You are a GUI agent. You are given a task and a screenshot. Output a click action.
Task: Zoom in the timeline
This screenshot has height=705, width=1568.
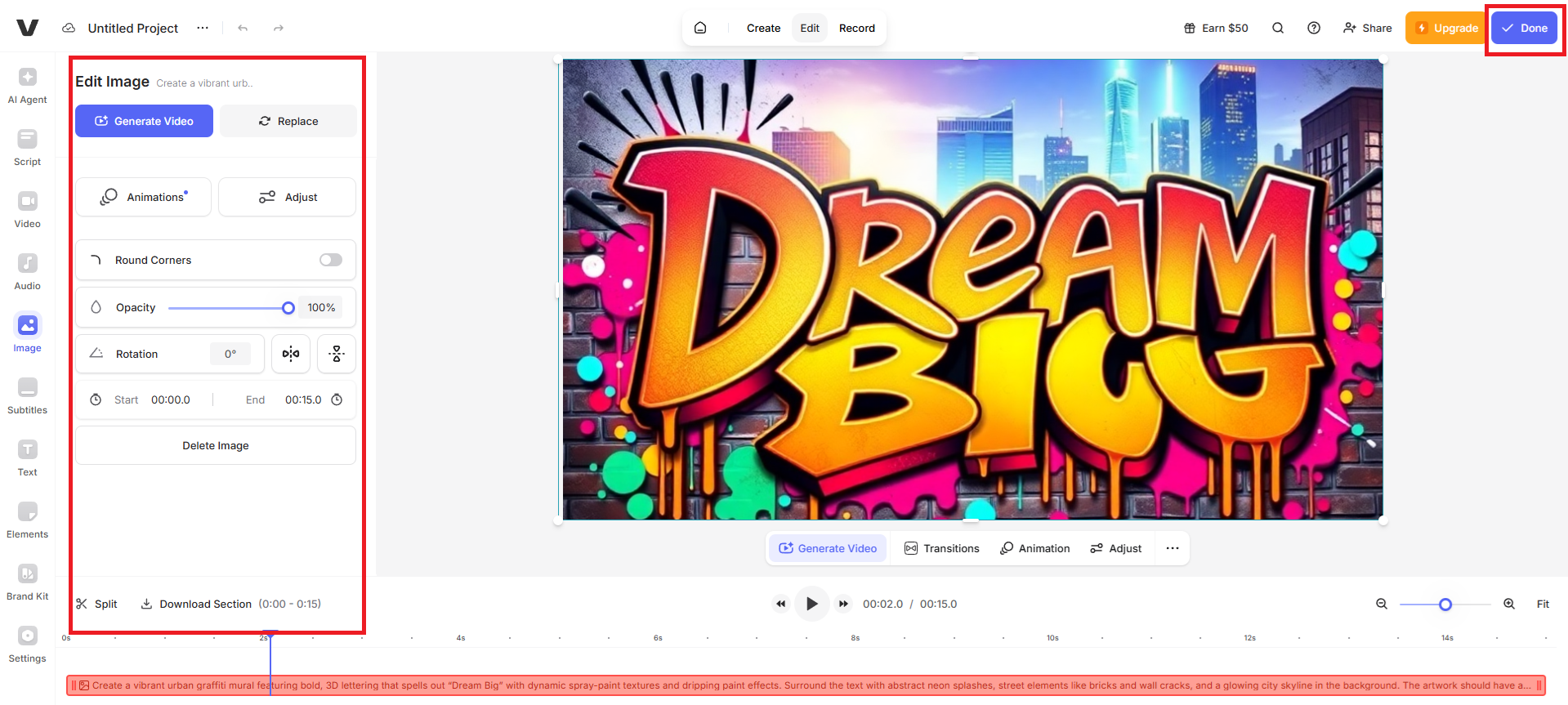pos(1509,604)
